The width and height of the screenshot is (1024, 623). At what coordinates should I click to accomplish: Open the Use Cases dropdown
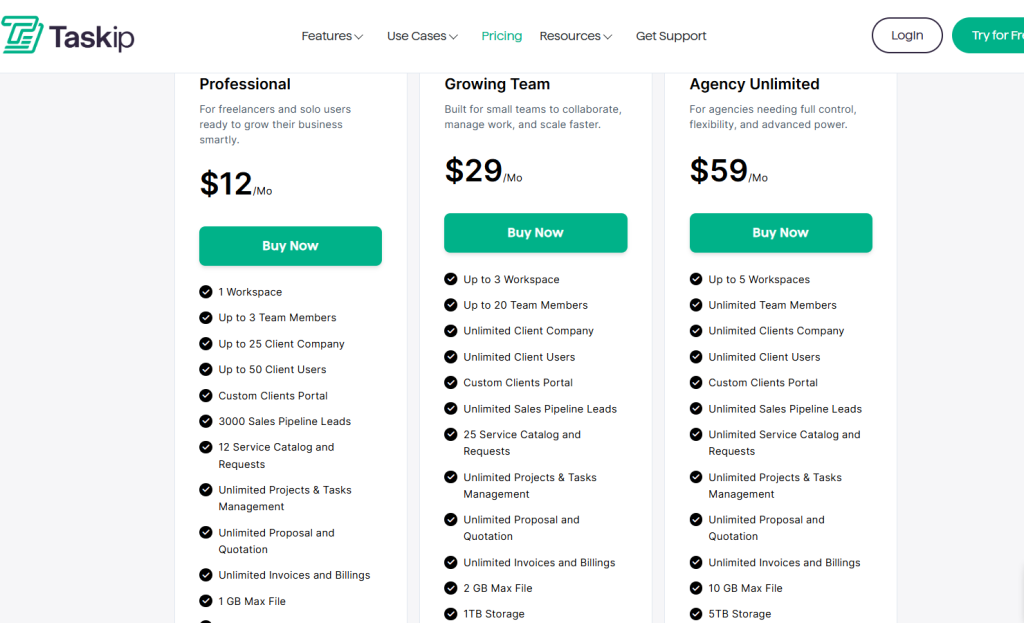point(422,36)
